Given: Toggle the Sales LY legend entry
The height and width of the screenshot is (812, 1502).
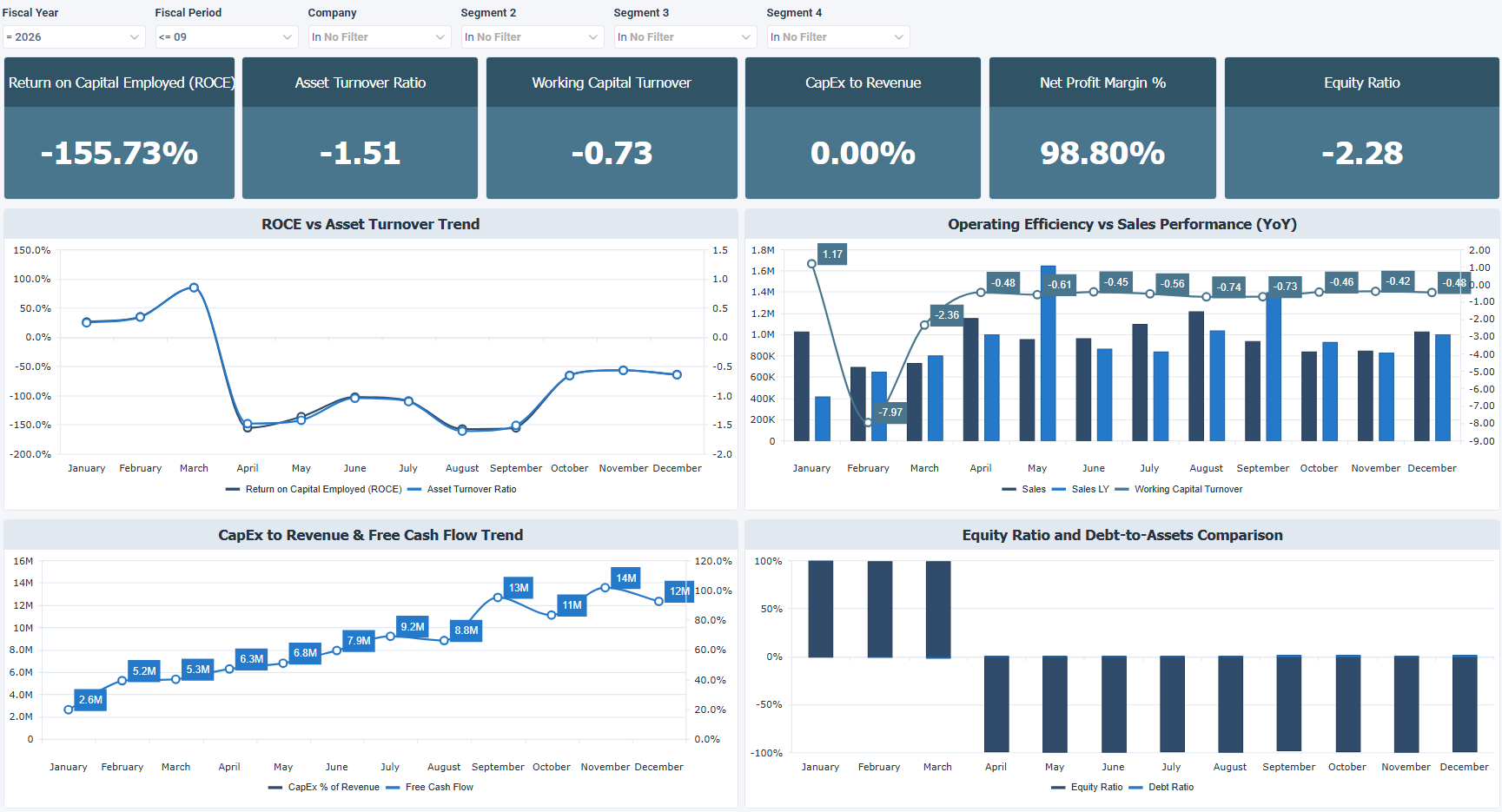Looking at the screenshot, I should [x=1081, y=490].
